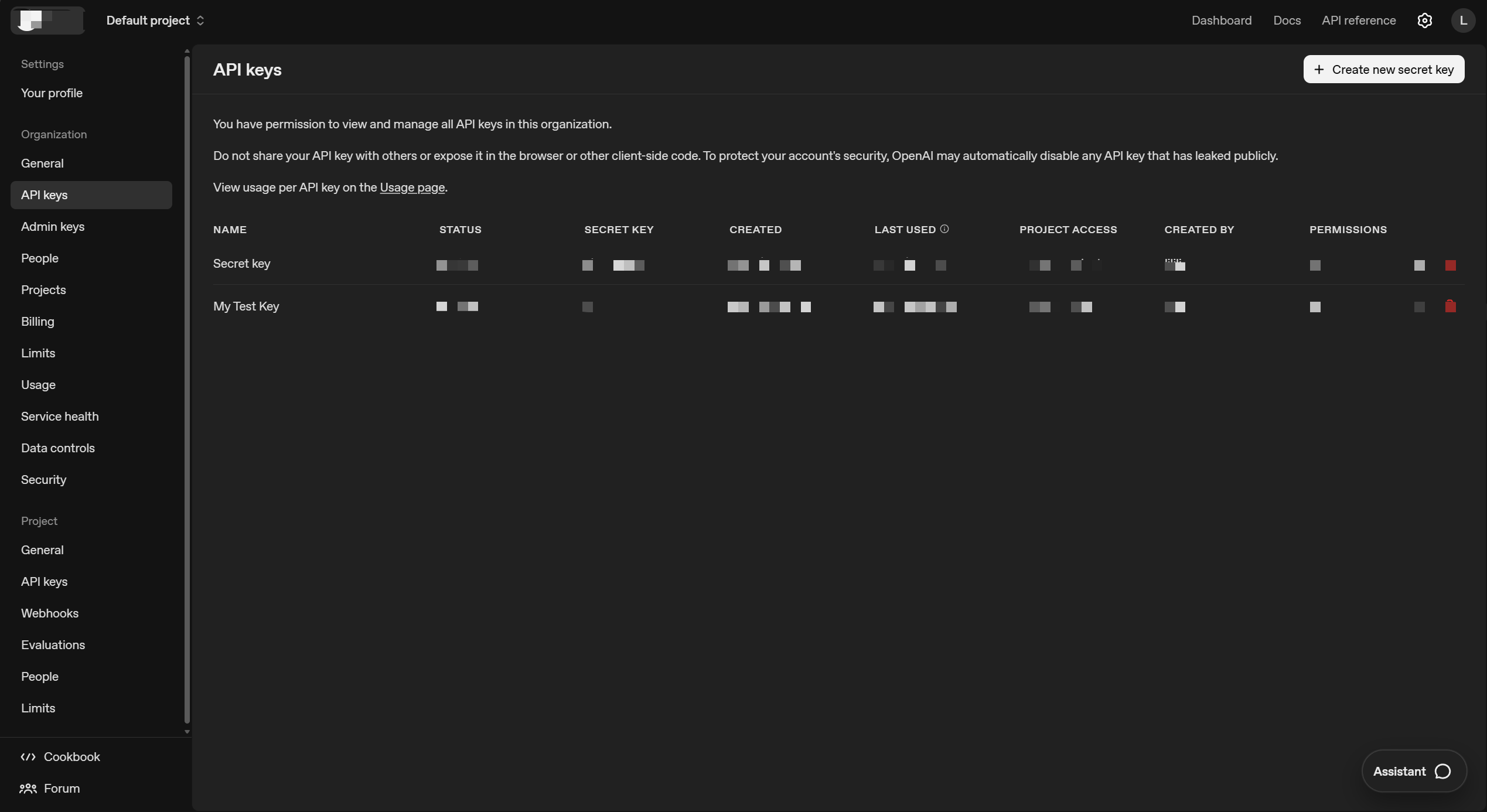Click the Cookbook code icon in sidebar

(28, 756)
